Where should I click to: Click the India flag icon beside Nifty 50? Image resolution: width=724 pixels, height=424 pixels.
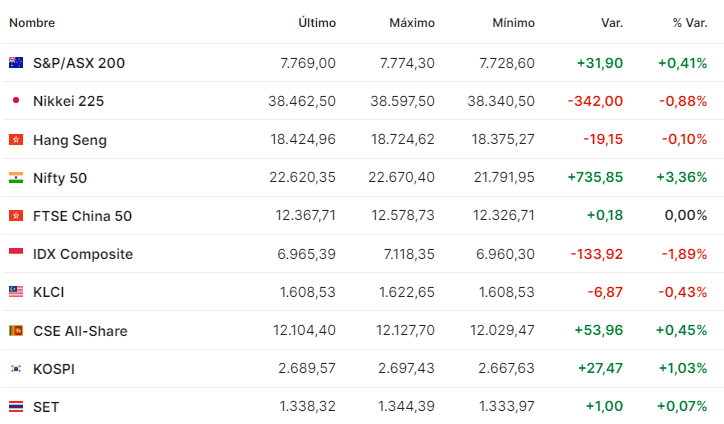(x=16, y=178)
